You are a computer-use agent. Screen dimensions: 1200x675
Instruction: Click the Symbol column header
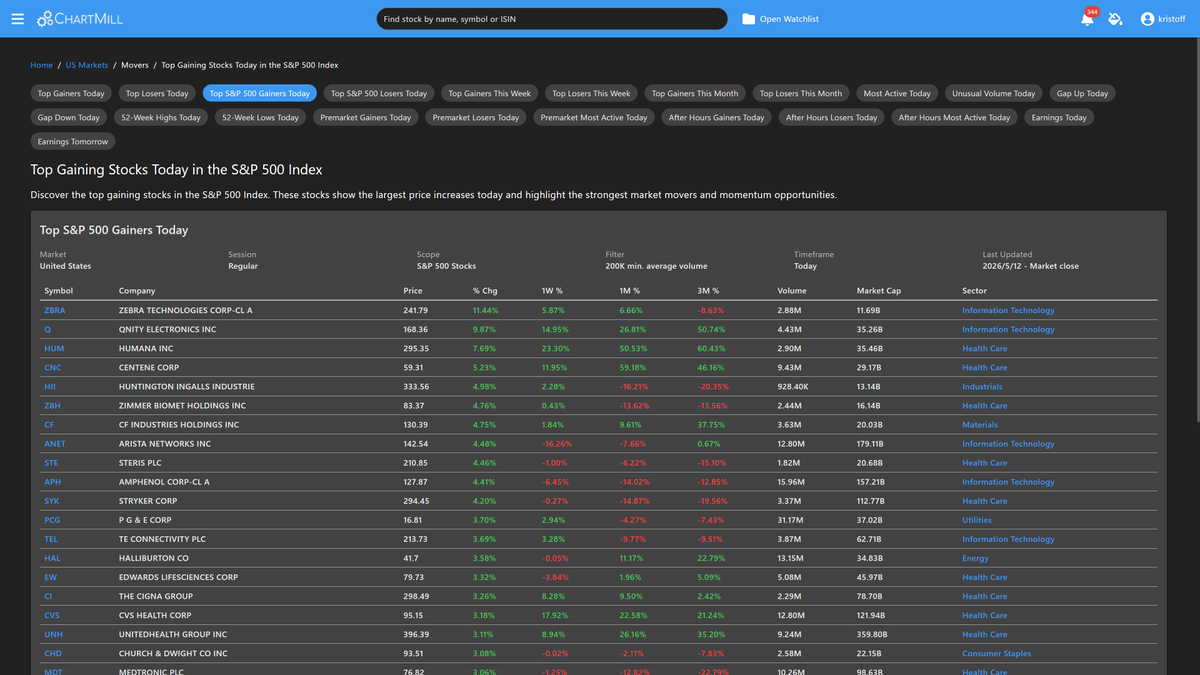(x=58, y=291)
